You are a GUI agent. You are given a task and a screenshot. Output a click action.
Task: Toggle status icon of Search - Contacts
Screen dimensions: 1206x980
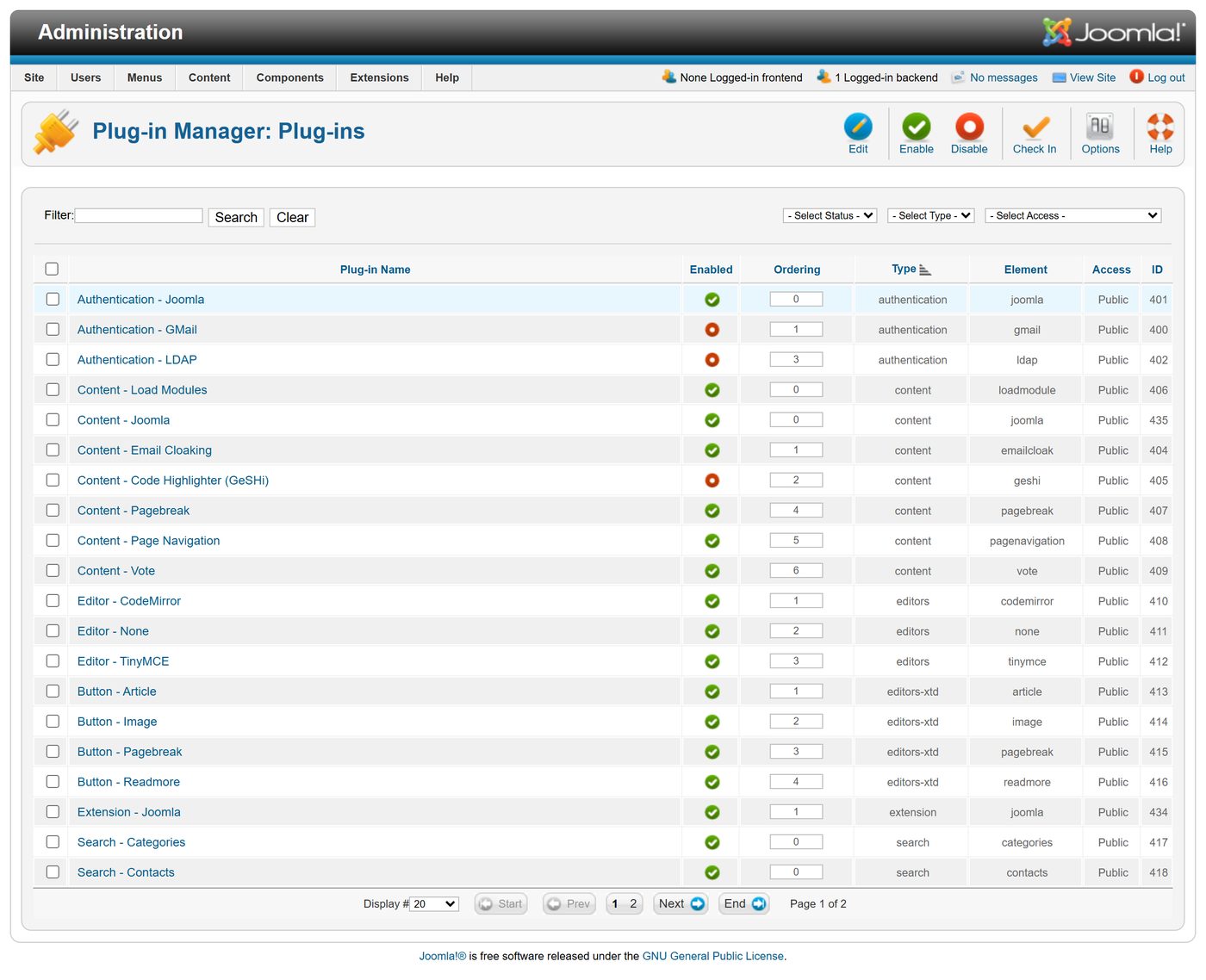[712, 872]
